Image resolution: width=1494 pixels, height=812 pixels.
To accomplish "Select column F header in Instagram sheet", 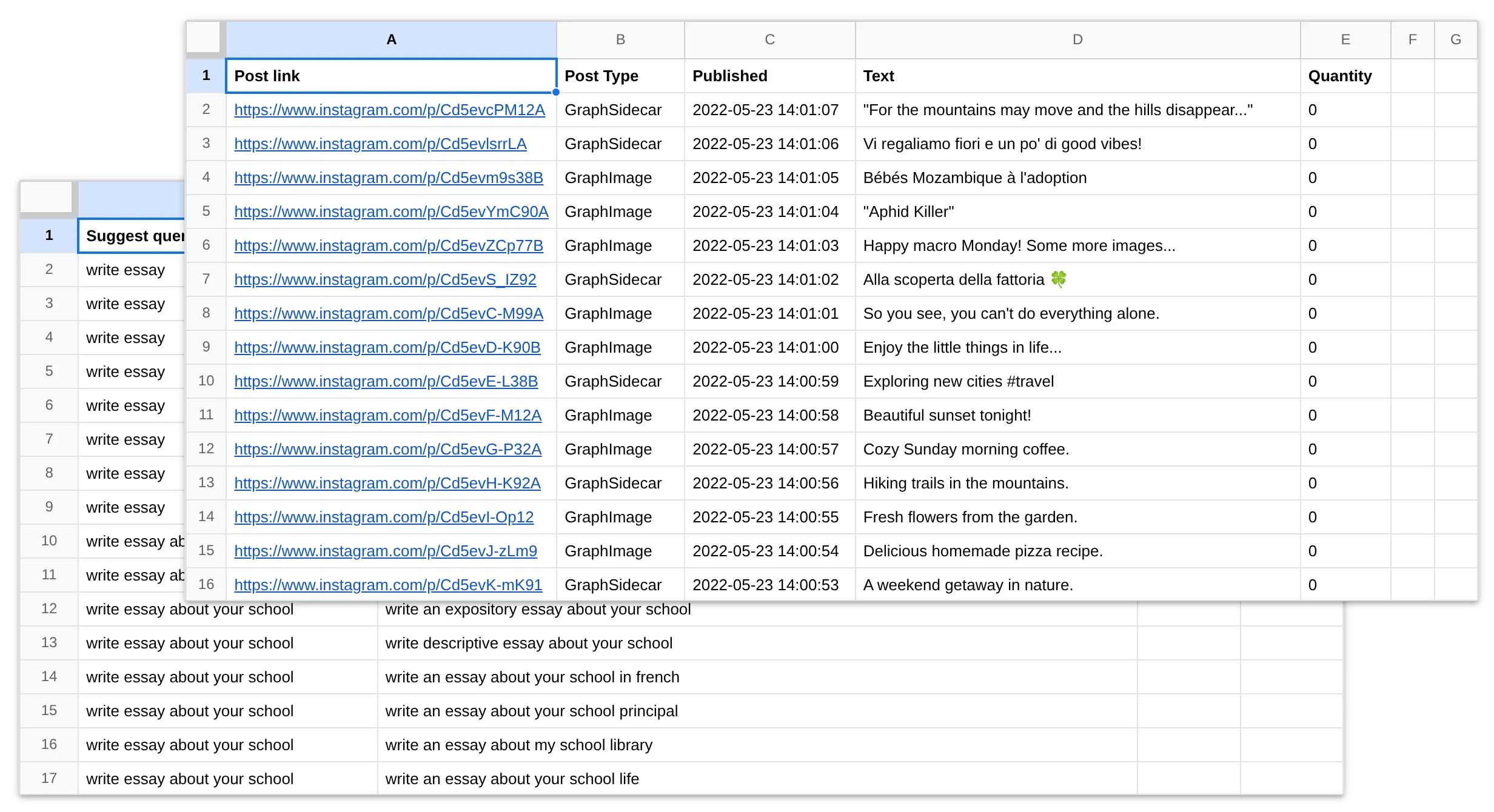I will [x=1413, y=40].
